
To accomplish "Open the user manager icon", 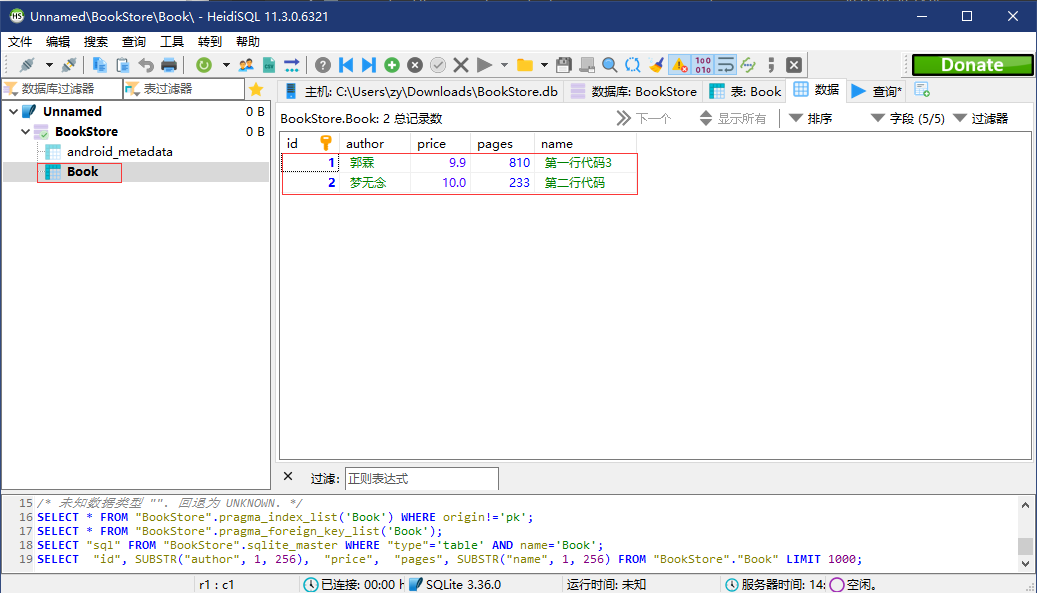I will point(245,65).
